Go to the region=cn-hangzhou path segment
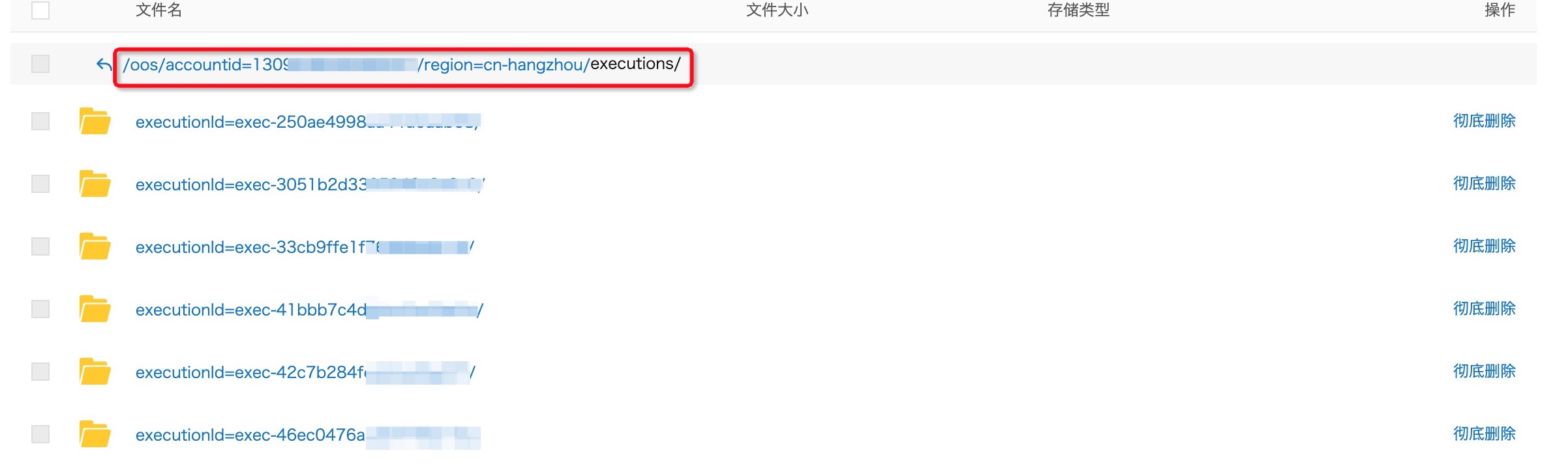 (504, 65)
